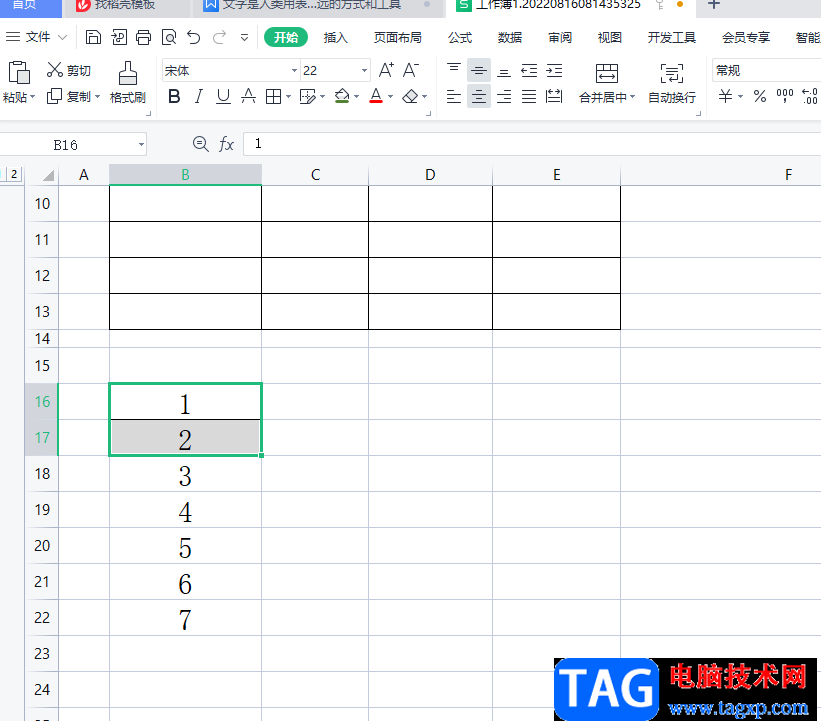Open the 视图 View tab
Screen dimensions: 821x721
click(x=609, y=37)
